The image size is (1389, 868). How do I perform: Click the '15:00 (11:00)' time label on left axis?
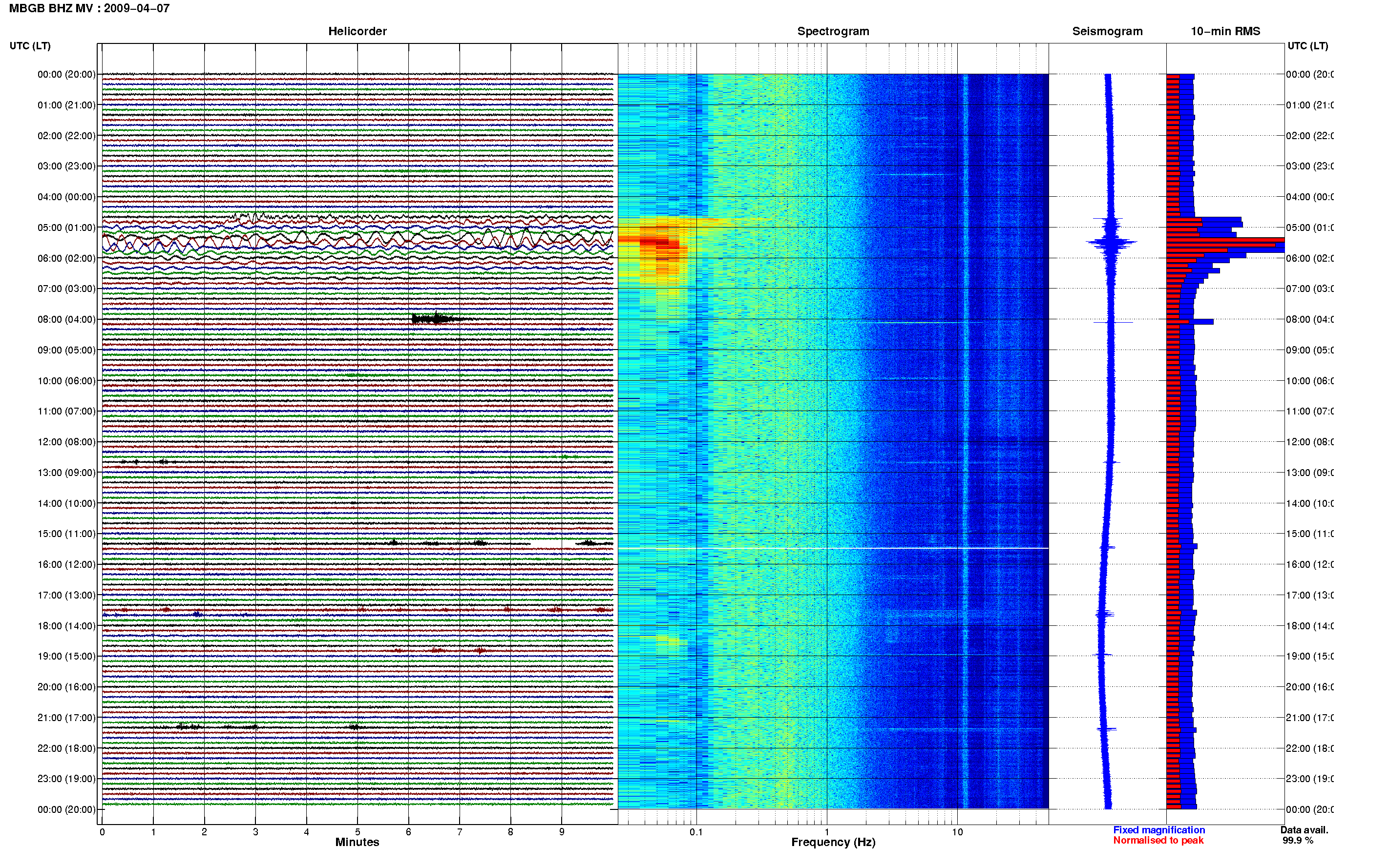point(66,534)
